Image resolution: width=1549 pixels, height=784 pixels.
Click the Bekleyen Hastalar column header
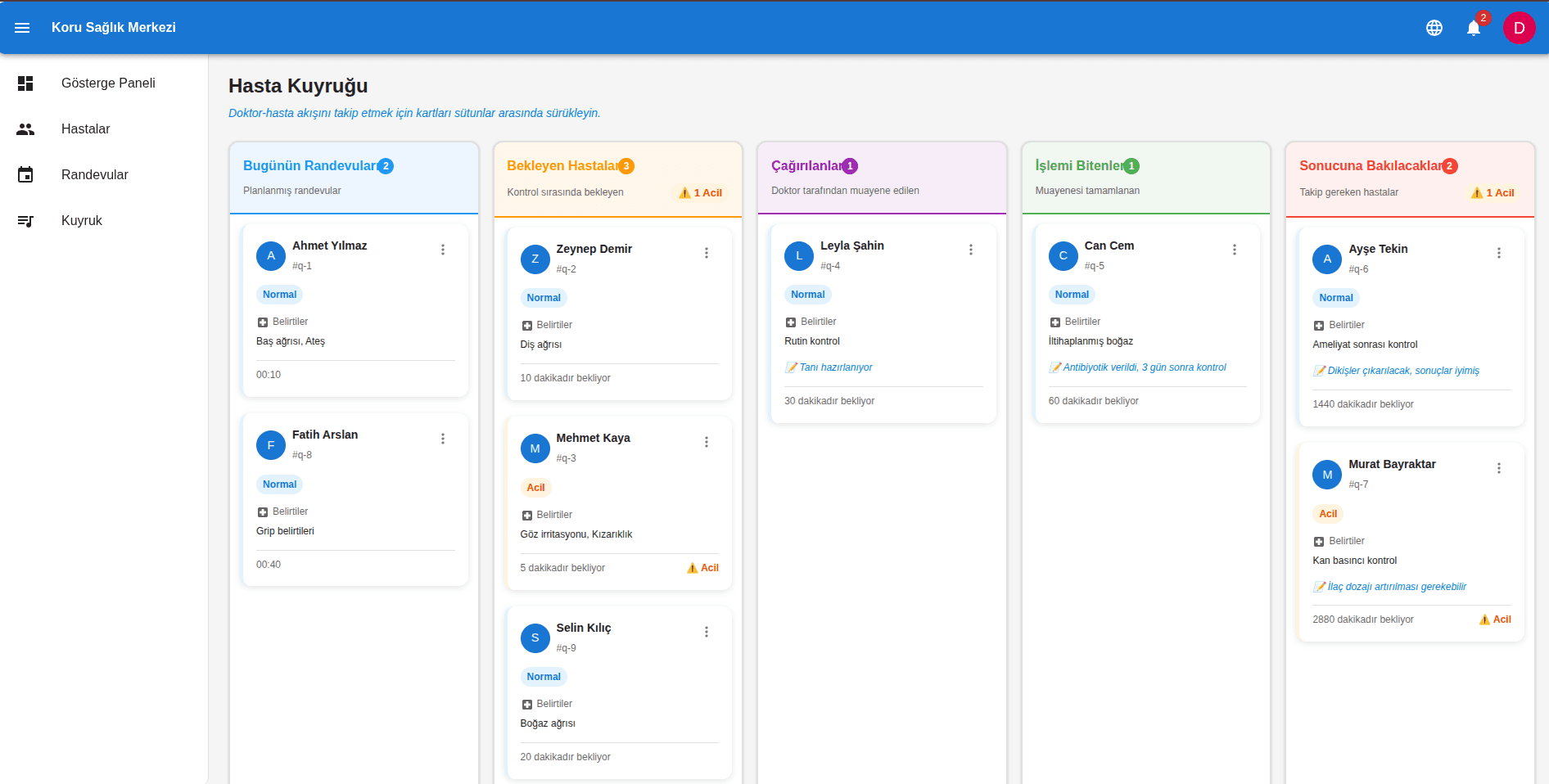562,166
